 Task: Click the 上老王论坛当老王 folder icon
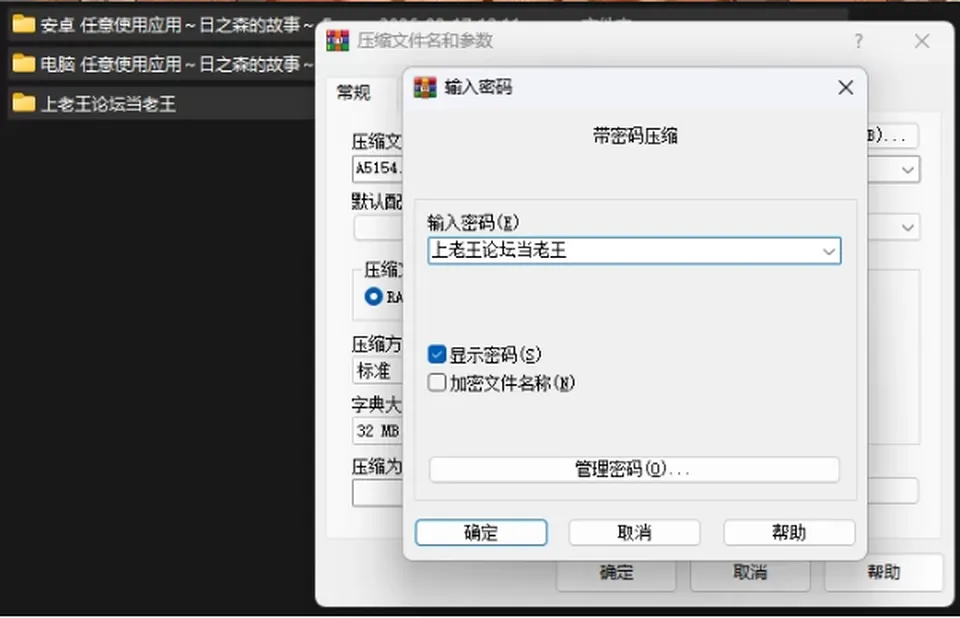24,102
